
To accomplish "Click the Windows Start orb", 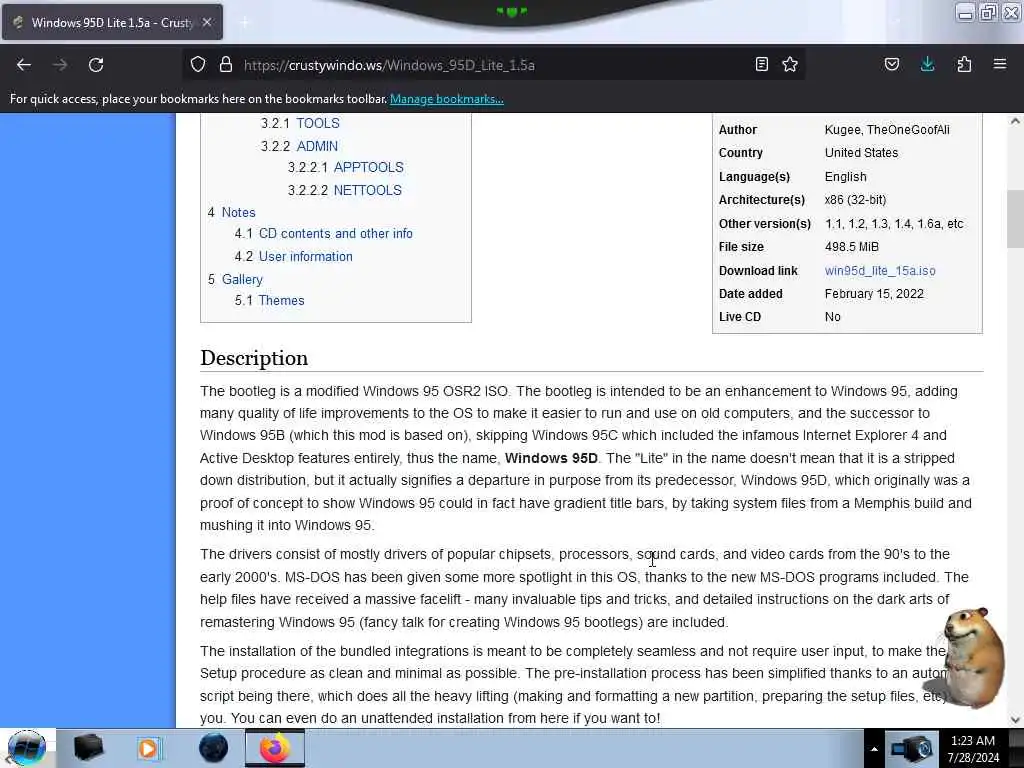I will [x=27, y=748].
